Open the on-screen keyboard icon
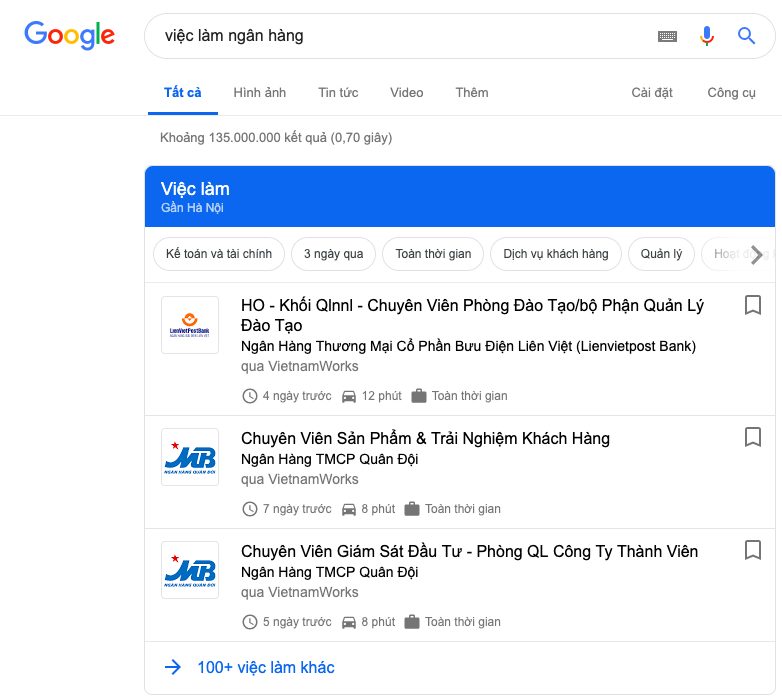782x700 pixels. 667,36
